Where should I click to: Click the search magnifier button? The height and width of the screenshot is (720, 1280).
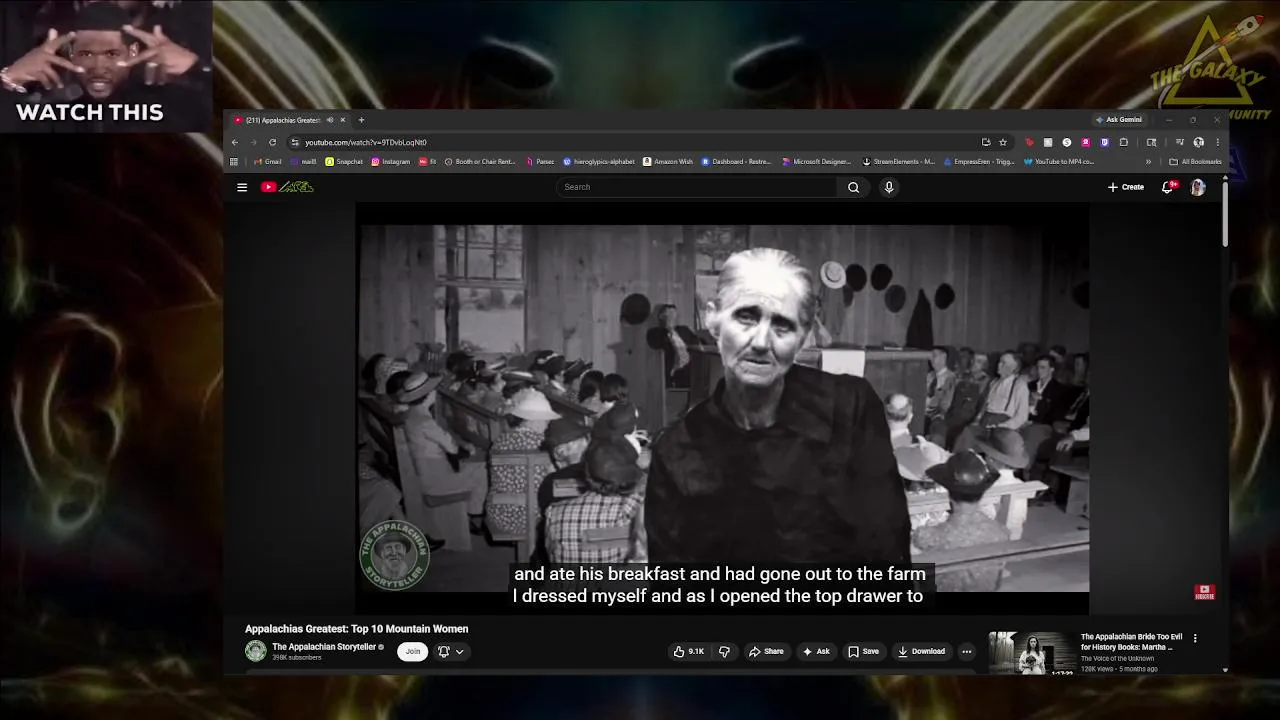point(853,187)
